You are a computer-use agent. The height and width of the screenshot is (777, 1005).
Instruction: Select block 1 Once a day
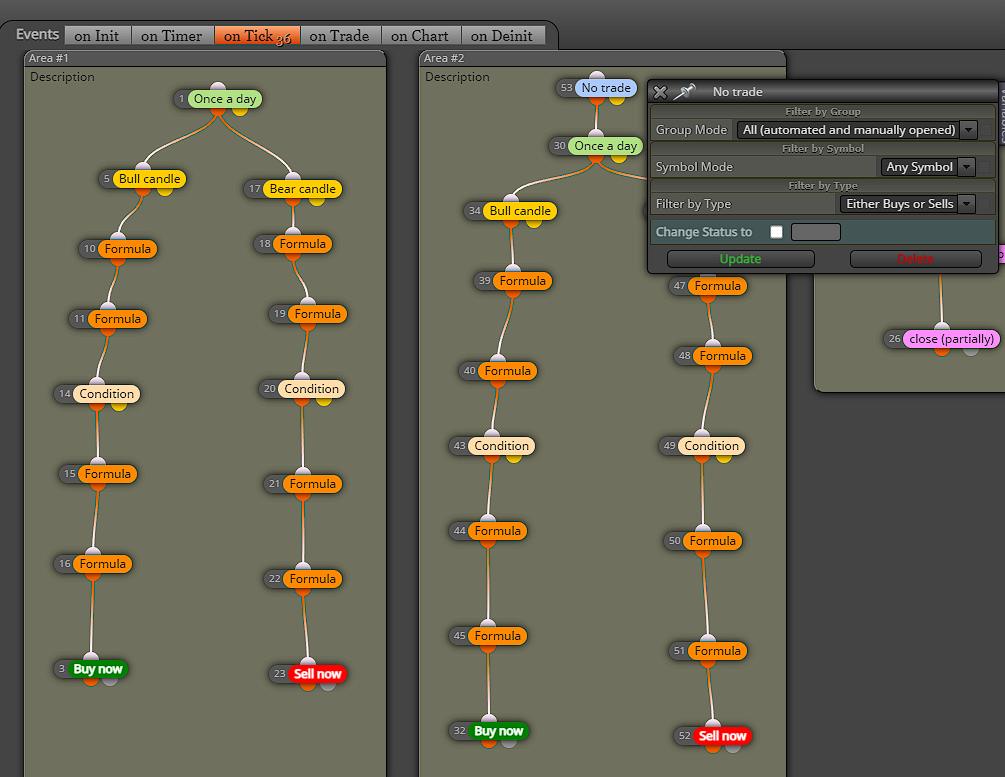click(225, 99)
